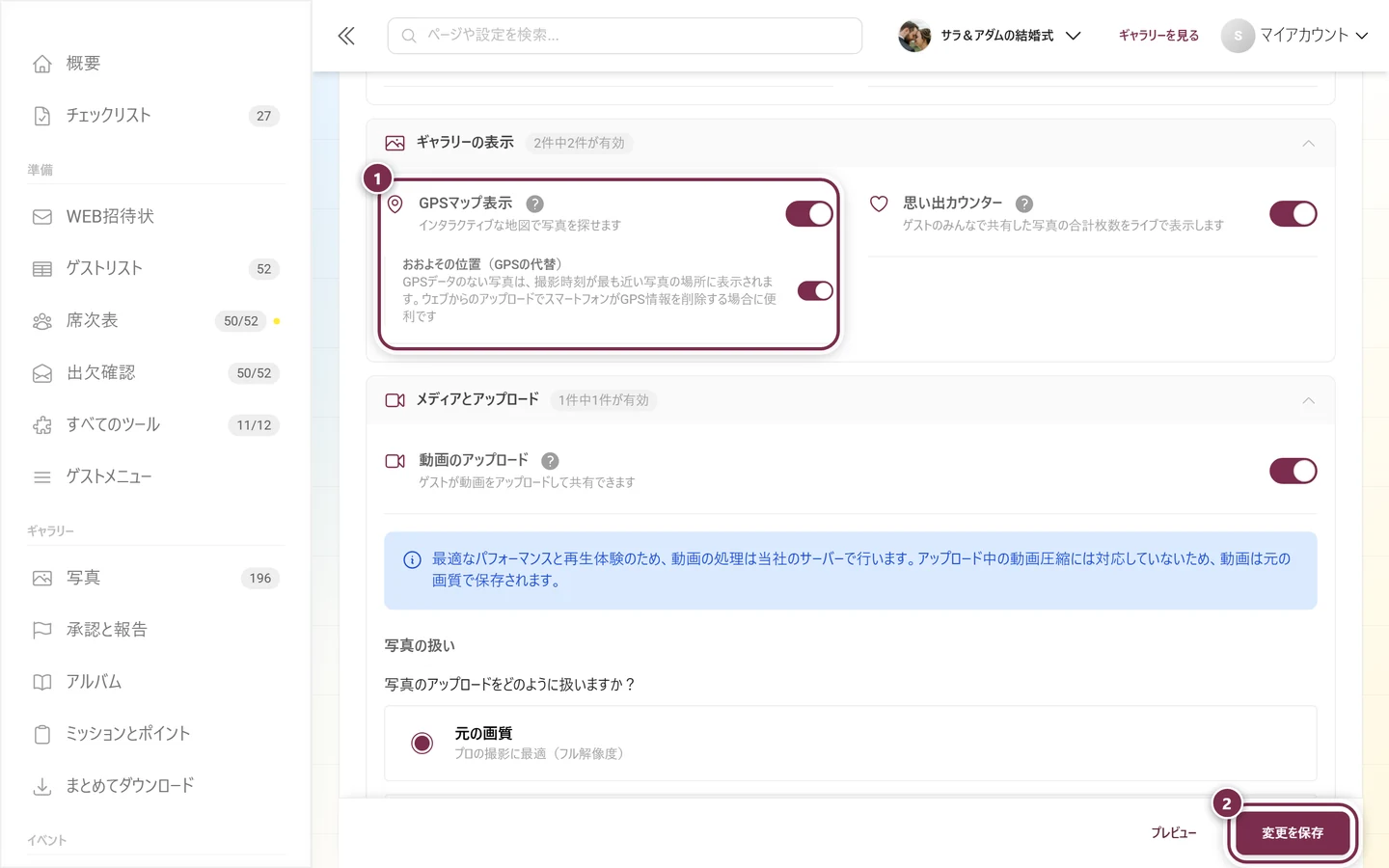Screen dimensions: 1389x868
Task: Click the clipboard icon for ミッションとポイント
Action: pyautogui.click(x=42, y=735)
